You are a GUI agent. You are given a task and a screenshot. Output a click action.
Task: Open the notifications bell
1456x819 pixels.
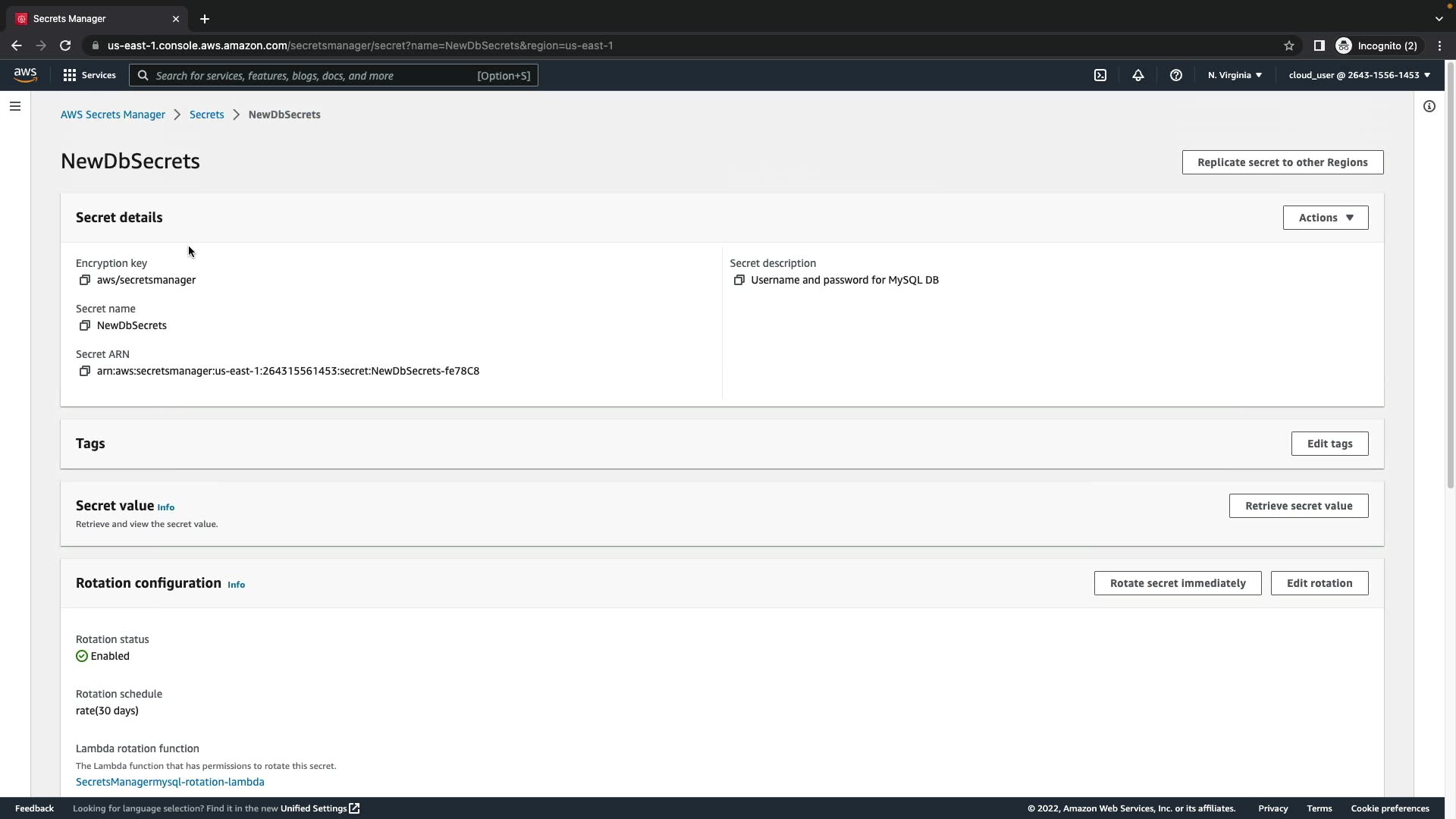coord(1138,76)
